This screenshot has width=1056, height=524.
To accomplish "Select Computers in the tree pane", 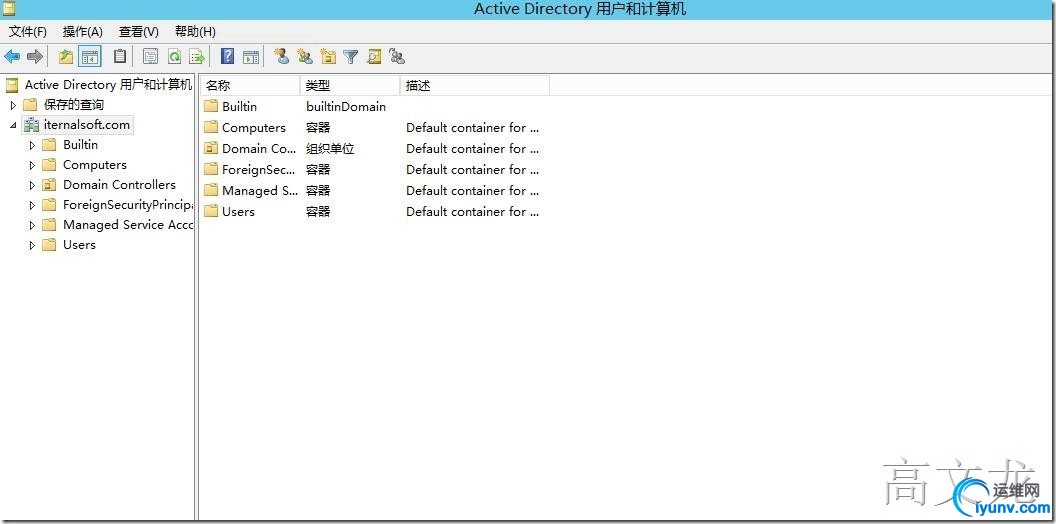I will [x=95, y=165].
